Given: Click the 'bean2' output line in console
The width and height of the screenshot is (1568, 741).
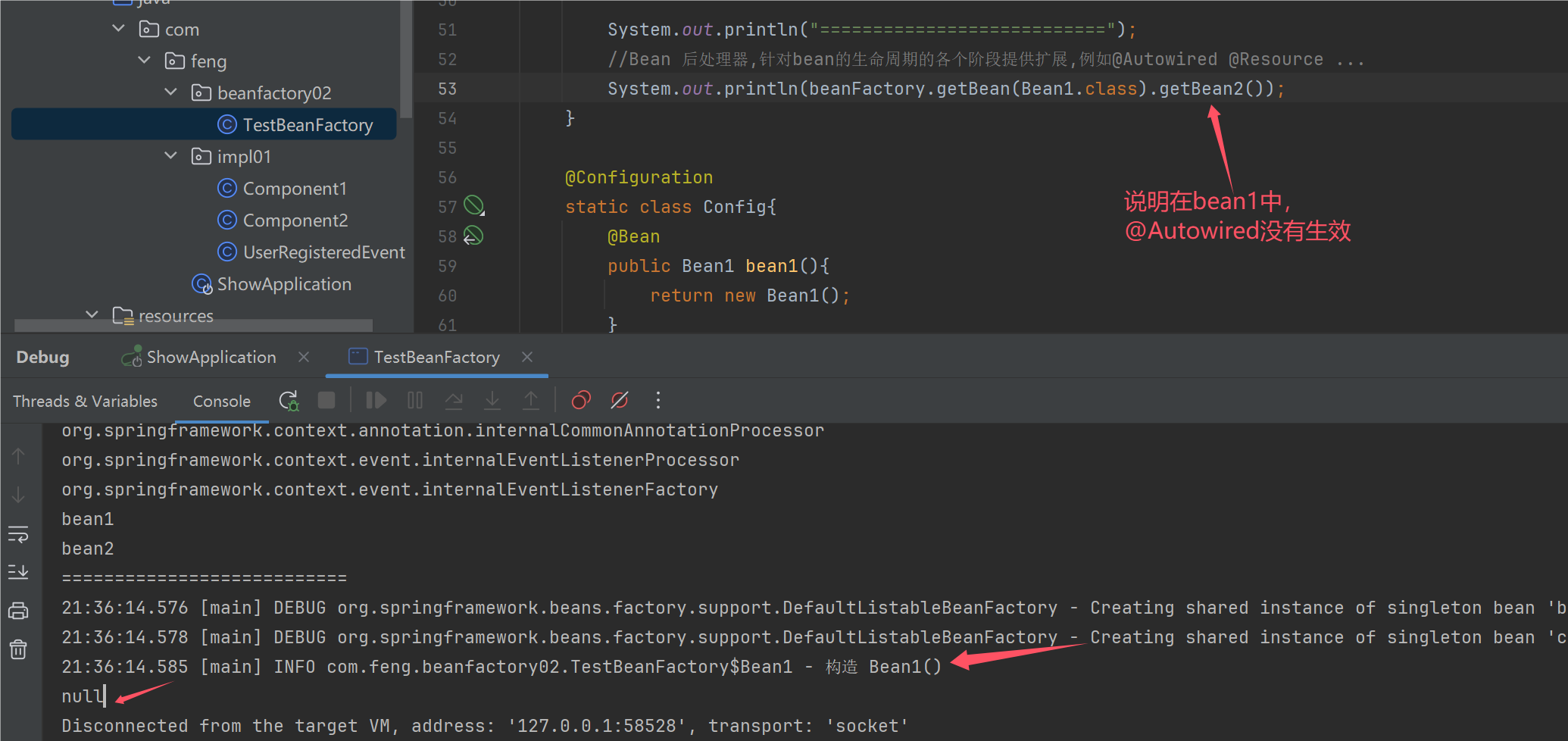Looking at the screenshot, I should click(x=88, y=549).
